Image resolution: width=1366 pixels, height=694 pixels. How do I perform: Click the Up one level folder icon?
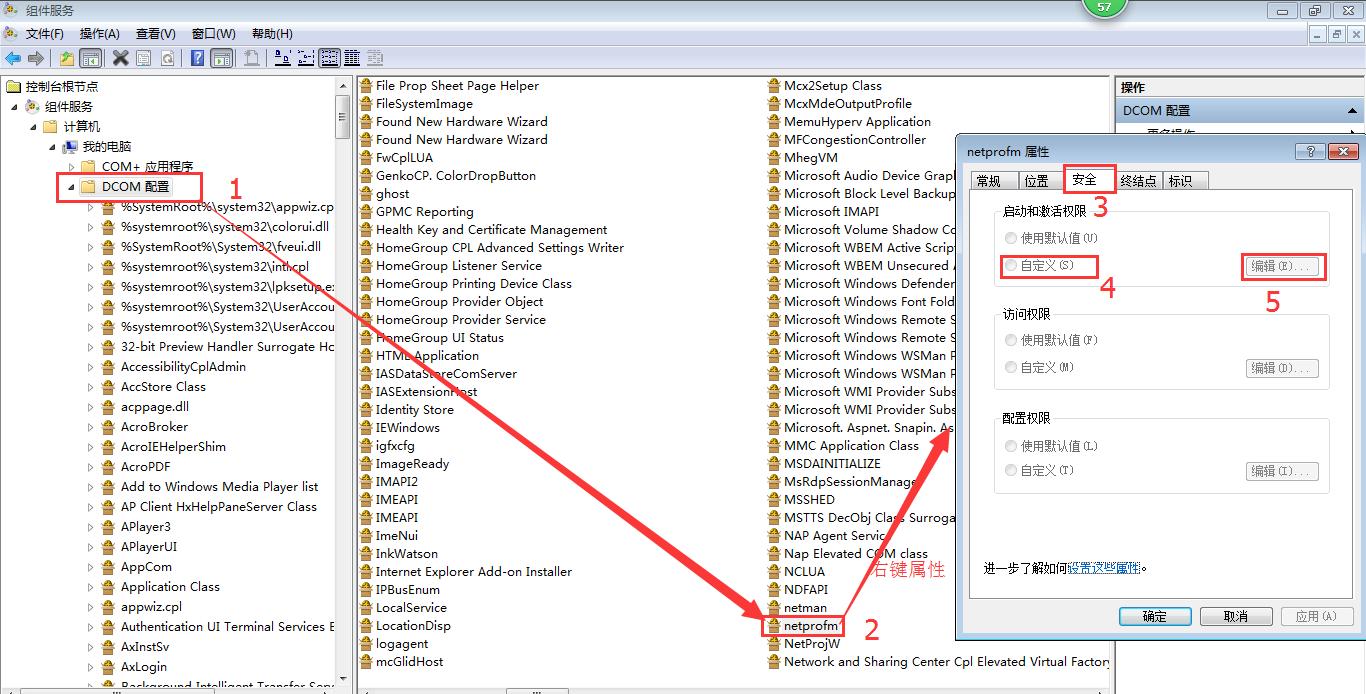click(67, 58)
